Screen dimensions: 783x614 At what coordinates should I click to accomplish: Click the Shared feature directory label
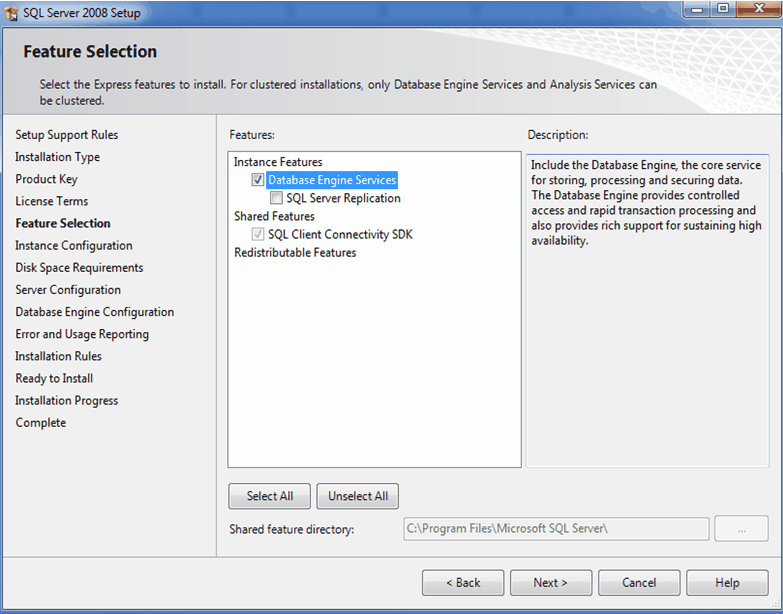tap(292, 529)
